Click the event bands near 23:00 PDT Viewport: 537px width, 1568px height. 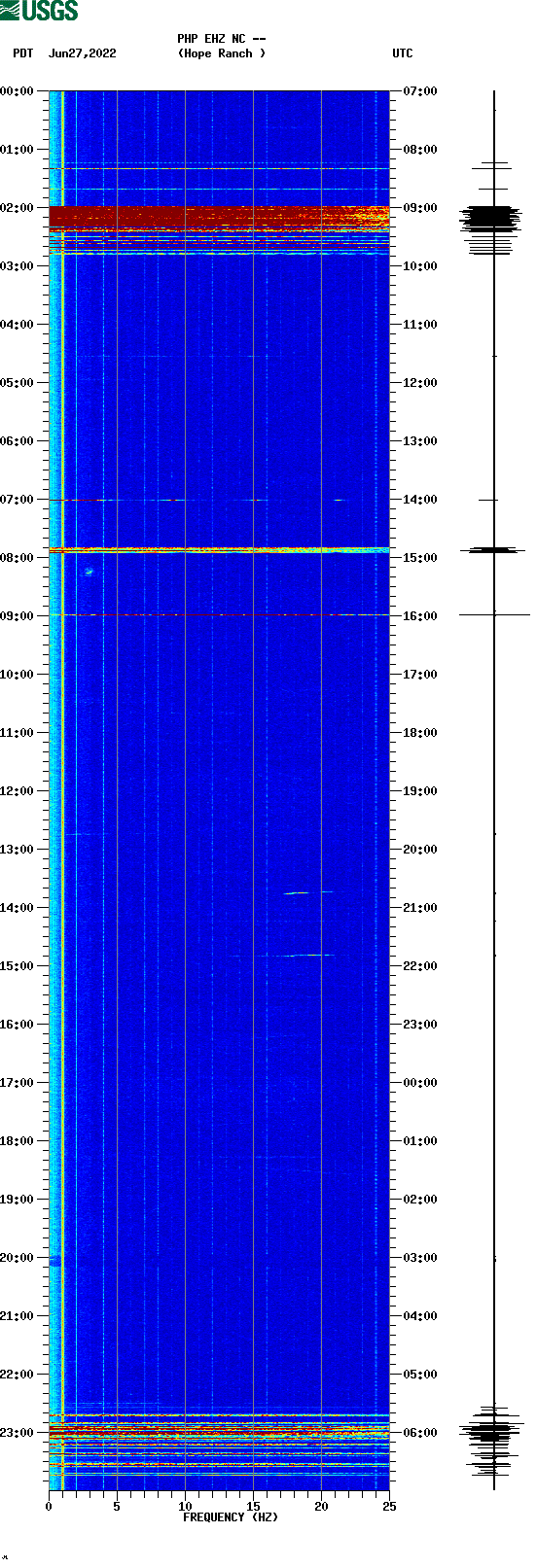[x=219, y=1441]
